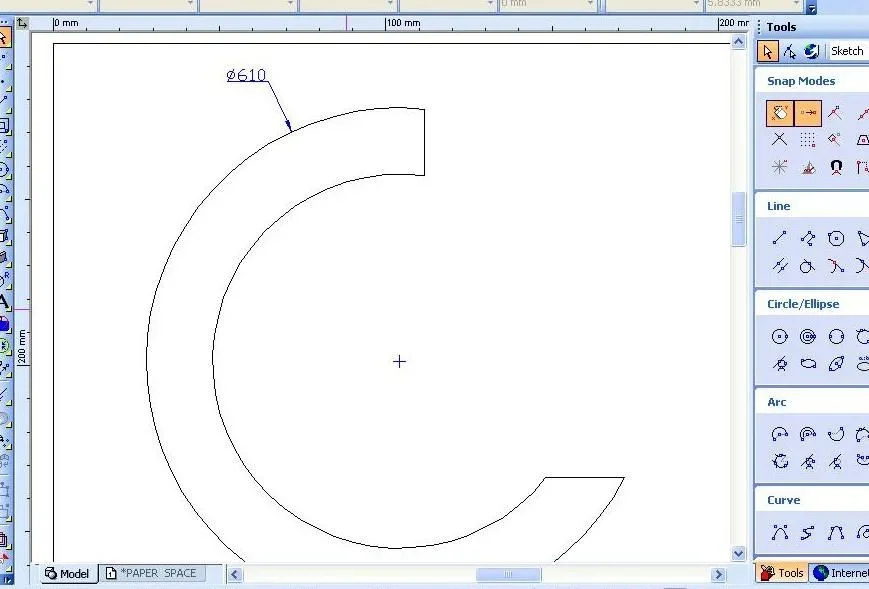Switch to the PAPER SPACE tab

pyautogui.click(x=151, y=573)
